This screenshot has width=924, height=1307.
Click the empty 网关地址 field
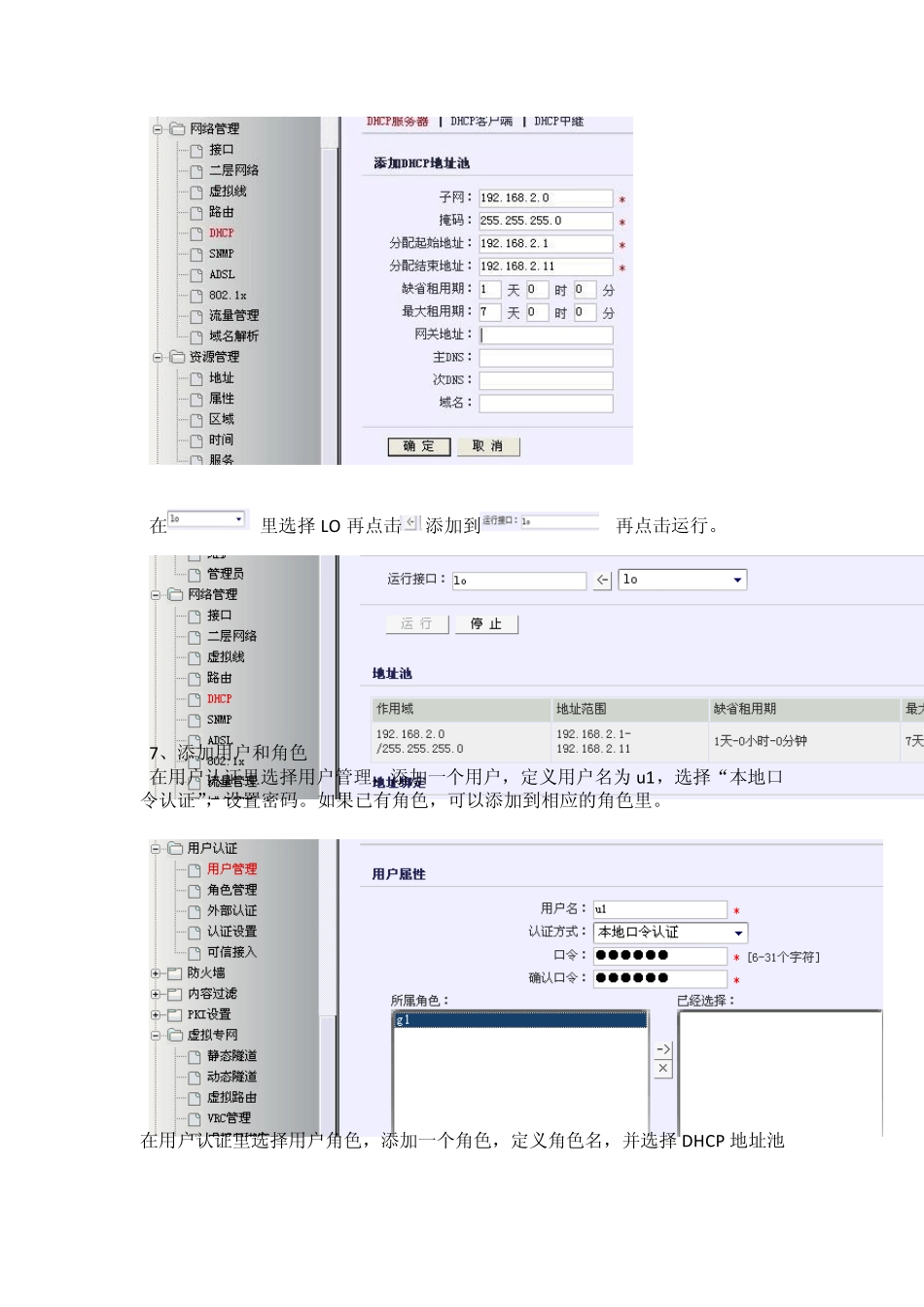(x=546, y=336)
